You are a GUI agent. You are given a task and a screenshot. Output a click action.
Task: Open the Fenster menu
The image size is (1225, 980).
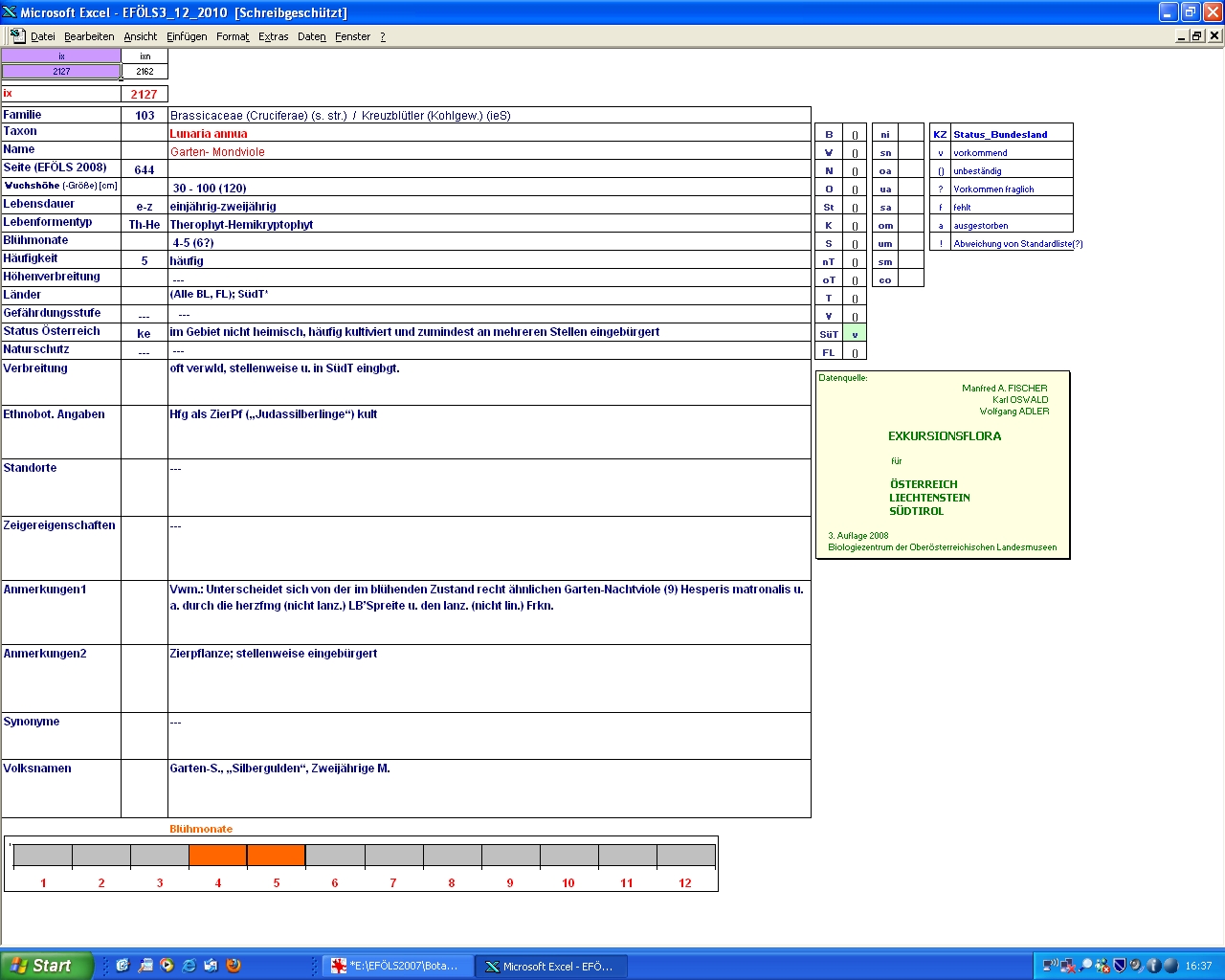point(352,36)
